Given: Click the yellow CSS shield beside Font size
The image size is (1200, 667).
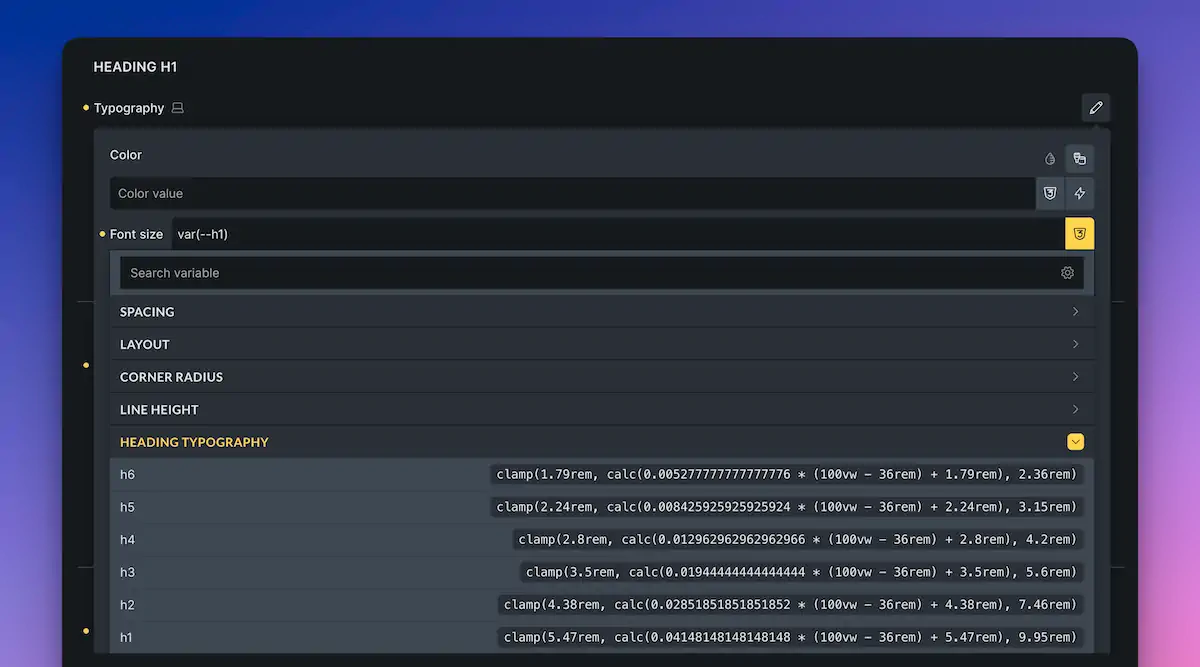Looking at the screenshot, I should [x=1079, y=233].
